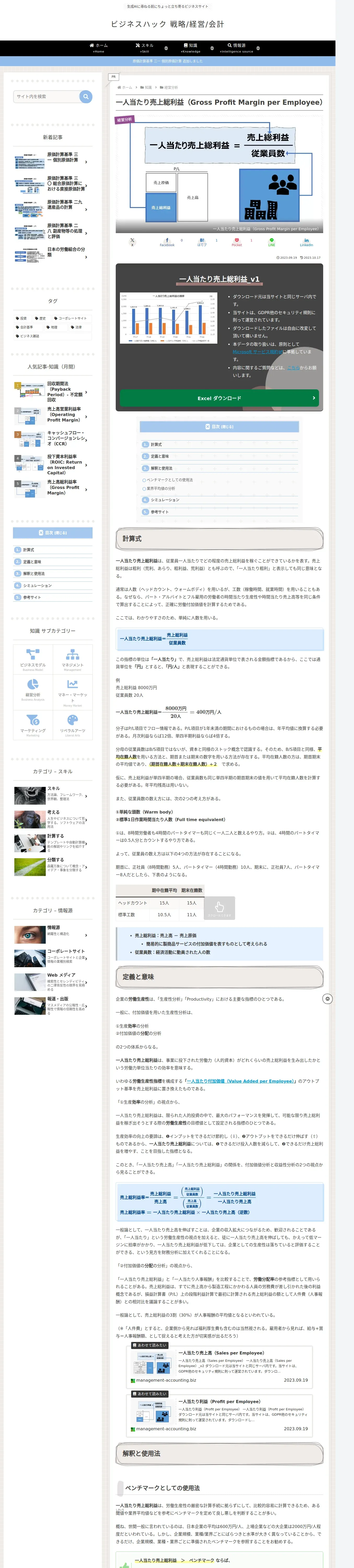354x1568 pixels.
Task: Open the 知識 navigation item
Action: coord(190,48)
